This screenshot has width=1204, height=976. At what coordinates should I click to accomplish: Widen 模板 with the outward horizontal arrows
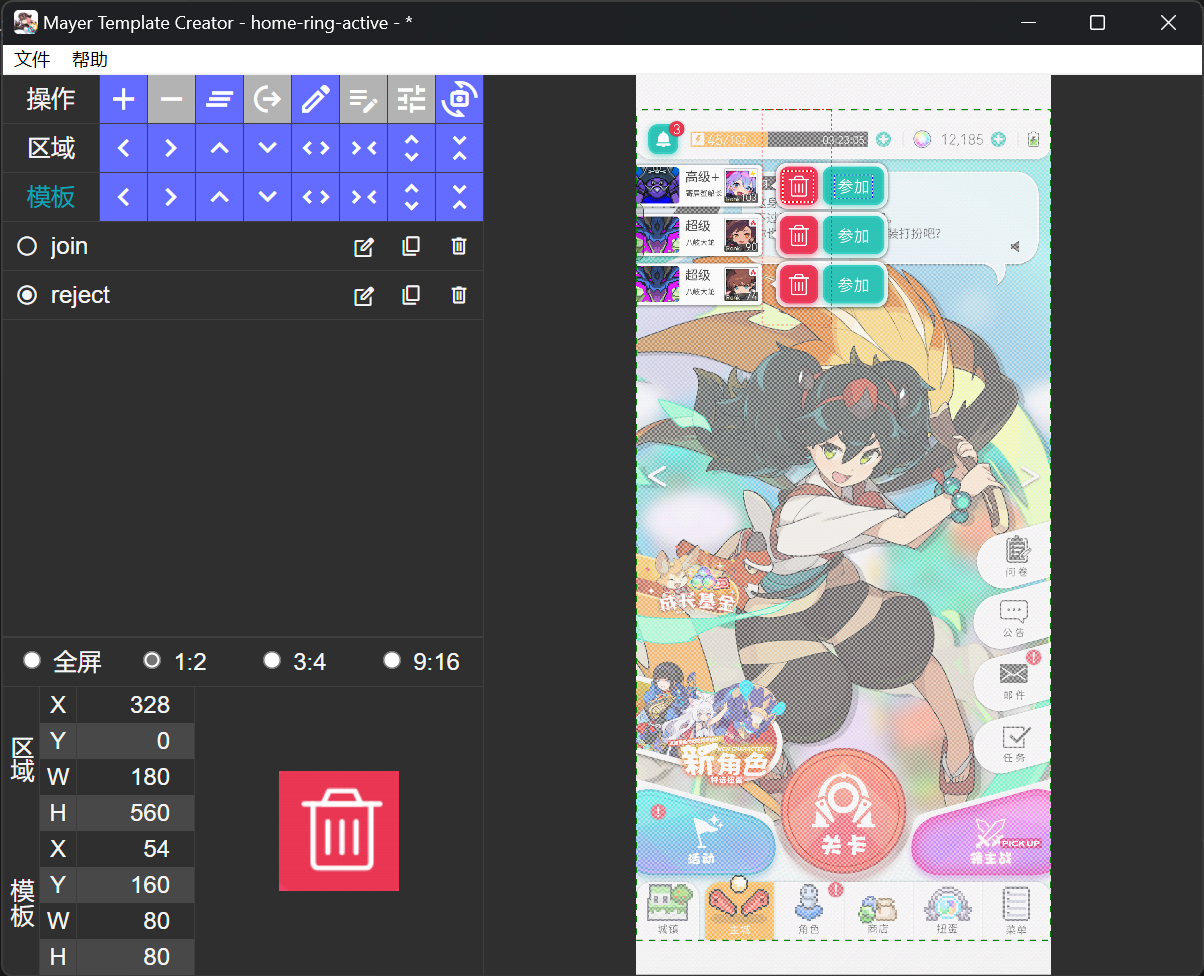316,197
